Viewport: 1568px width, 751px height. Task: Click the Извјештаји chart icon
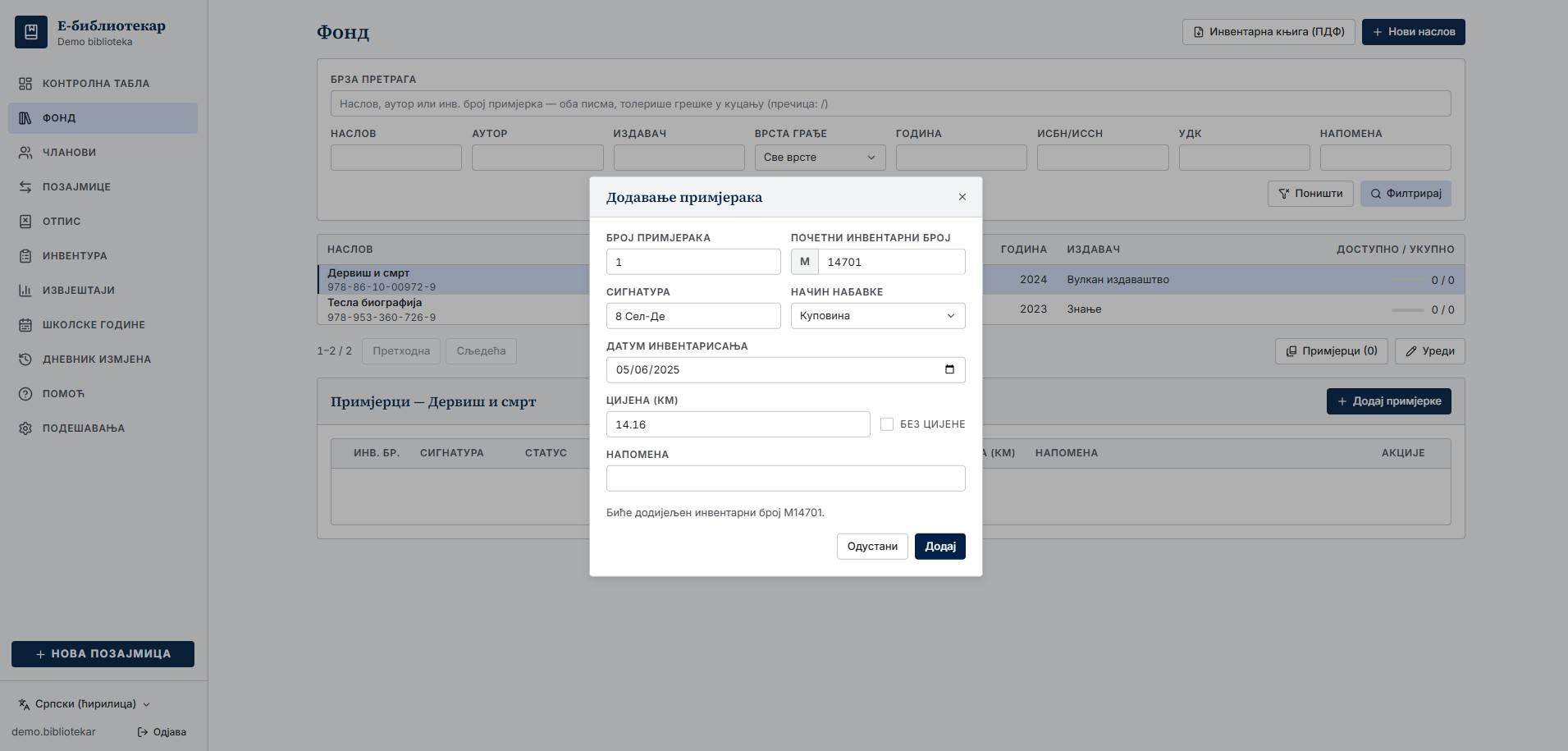pyautogui.click(x=25, y=291)
